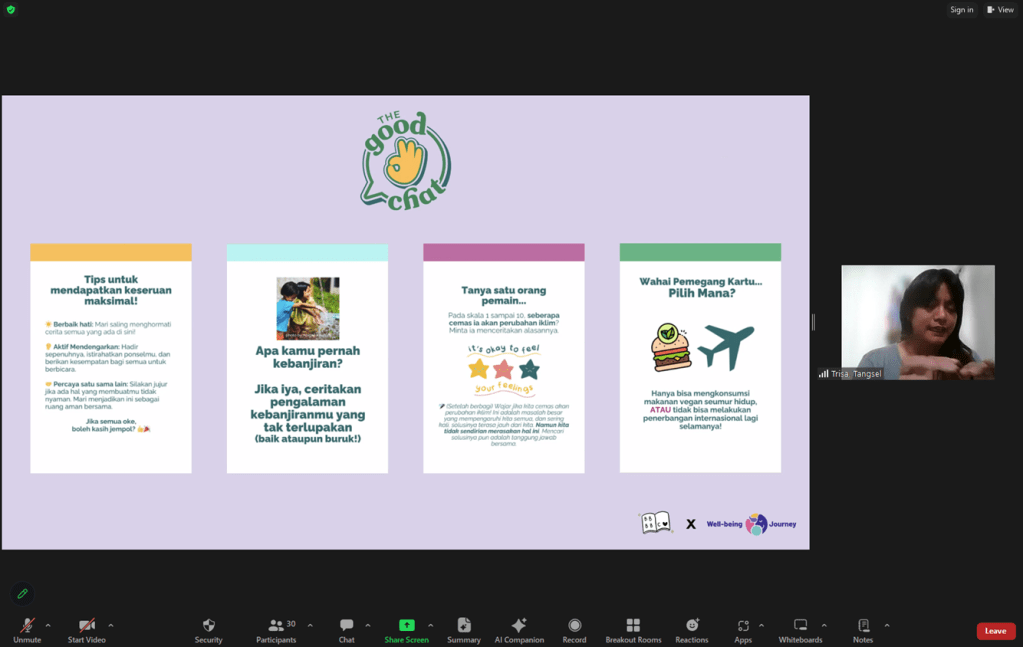The height and width of the screenshot is (647, 1023).
Task: Expand the Whiteboards options arrow
Action: pos(824,626)
